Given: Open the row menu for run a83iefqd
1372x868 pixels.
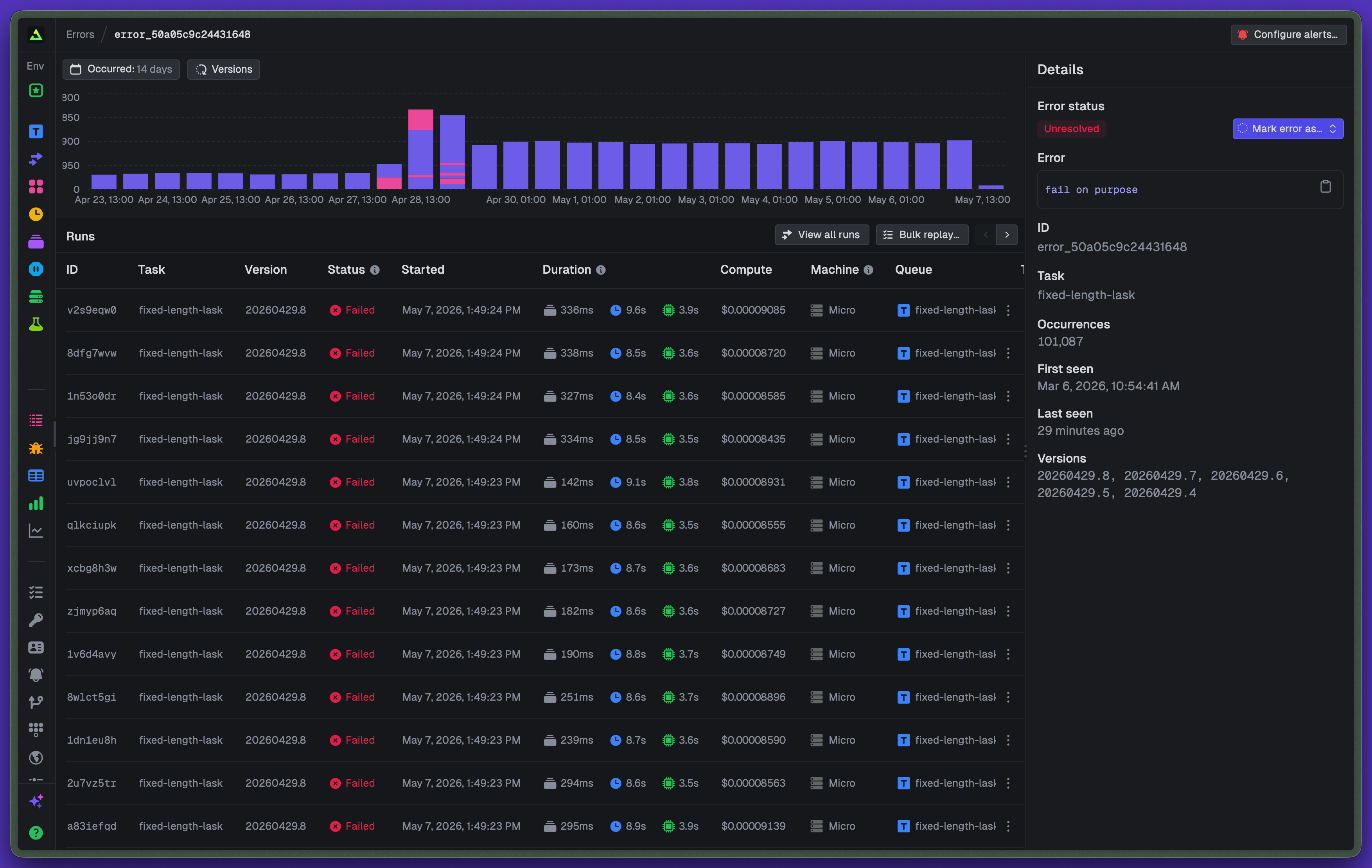Looking at the screenshot, I should pyautogui.click(x=1008, y=827).
